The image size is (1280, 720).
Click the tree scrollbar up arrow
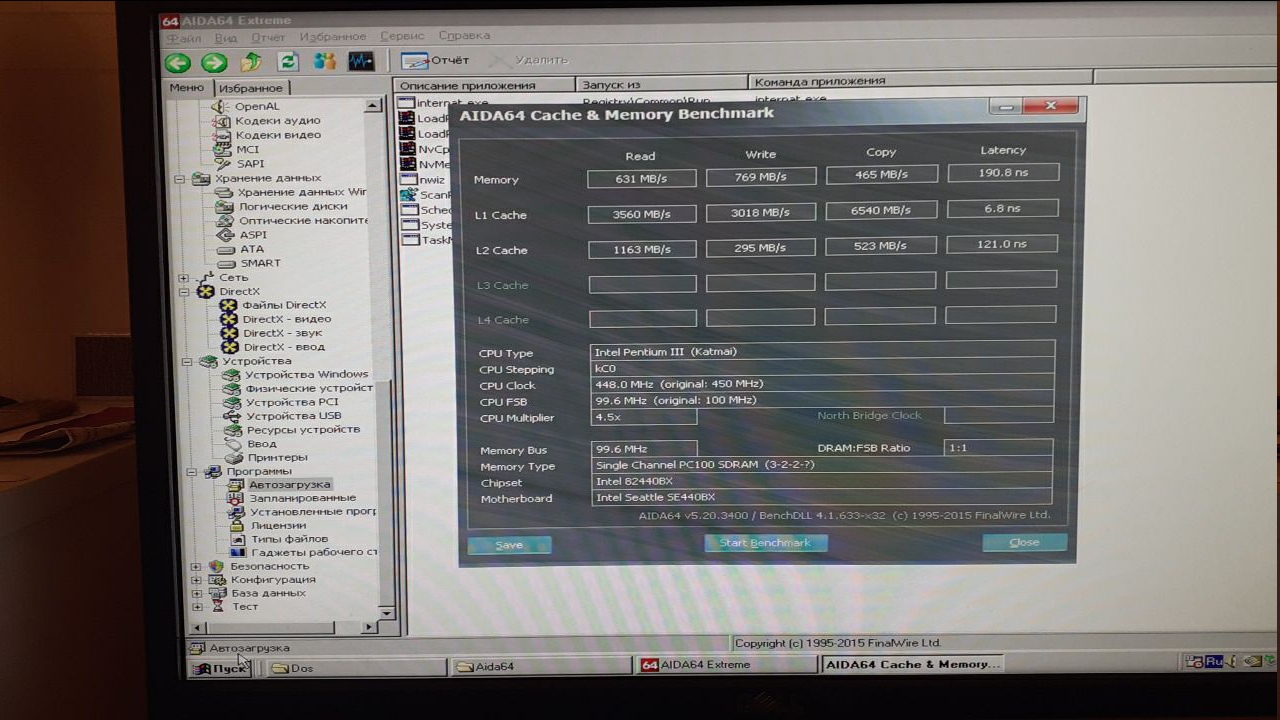pos(373,105)
